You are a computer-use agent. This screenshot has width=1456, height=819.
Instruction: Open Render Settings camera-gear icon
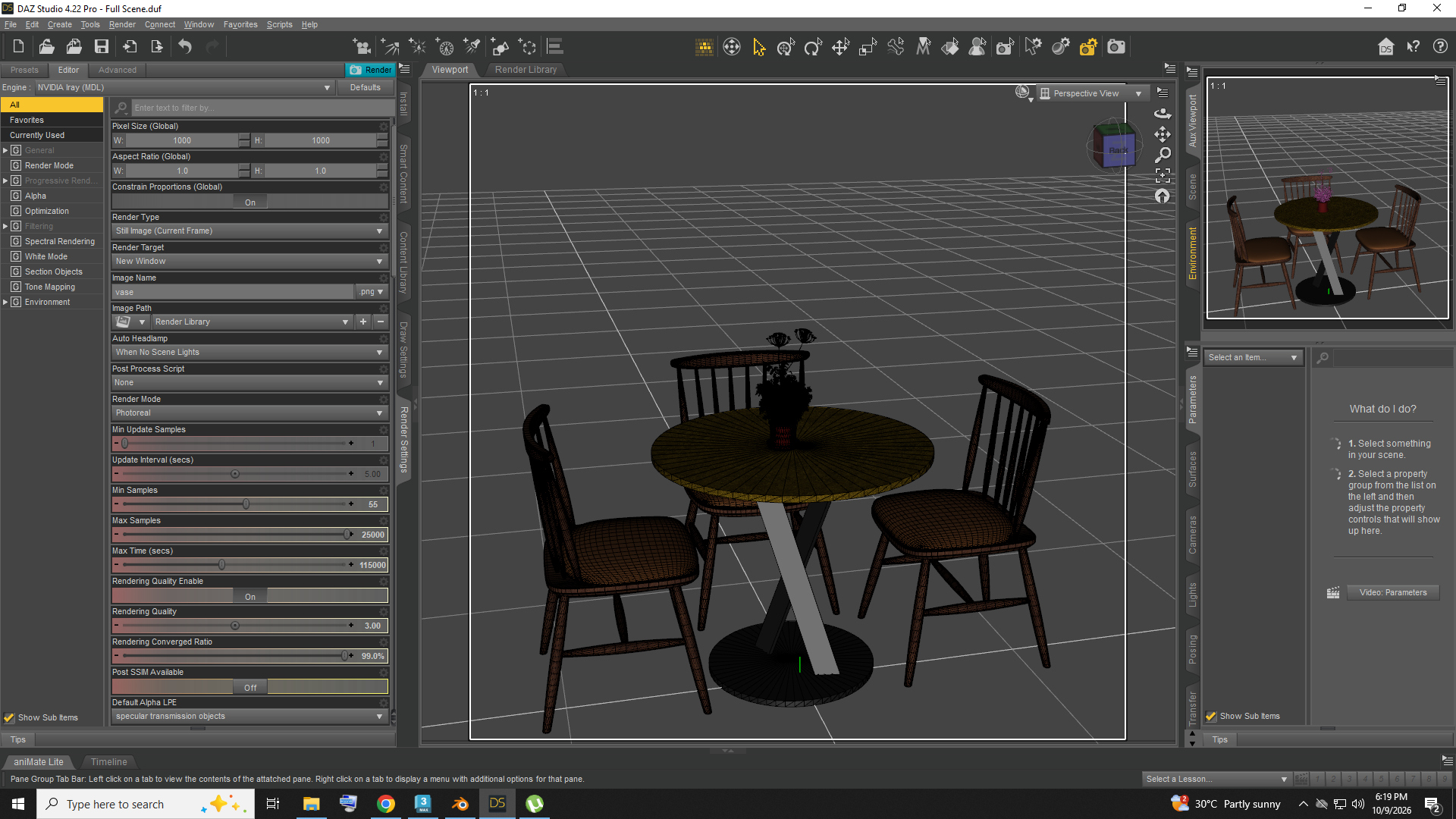point(1088,47)
